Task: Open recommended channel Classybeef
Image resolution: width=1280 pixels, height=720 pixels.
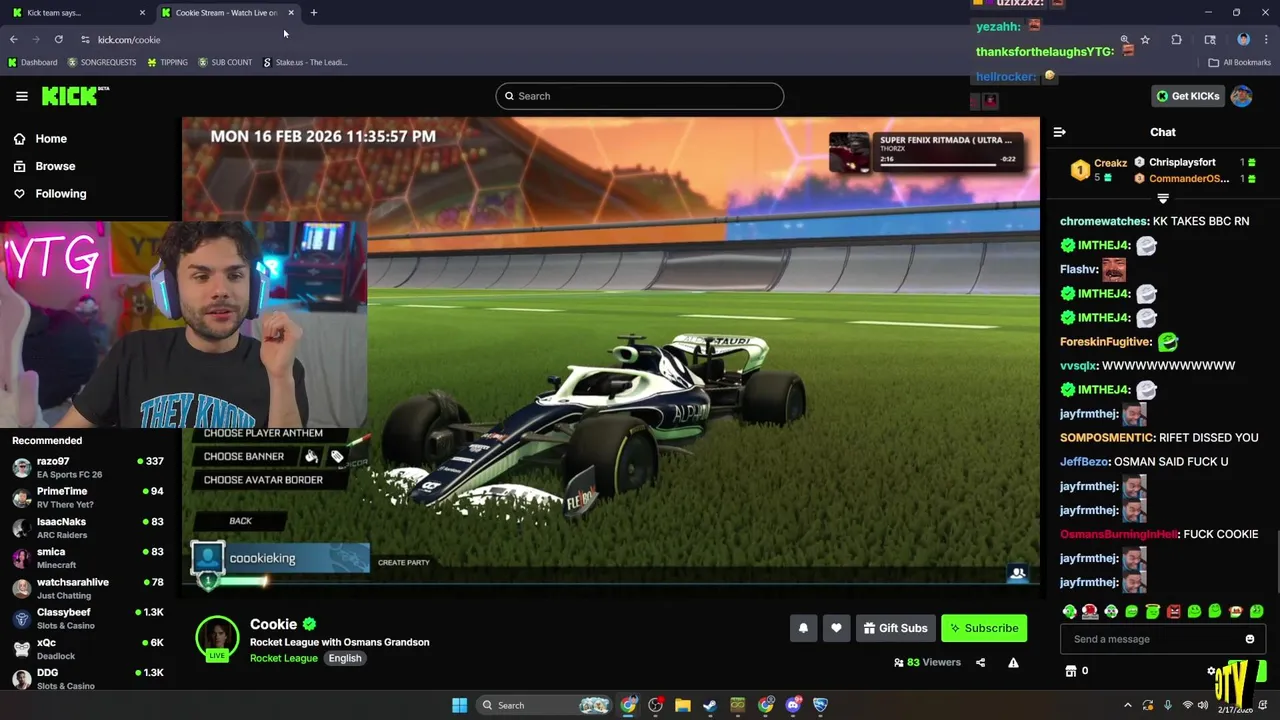Action: tap(88, 618)
